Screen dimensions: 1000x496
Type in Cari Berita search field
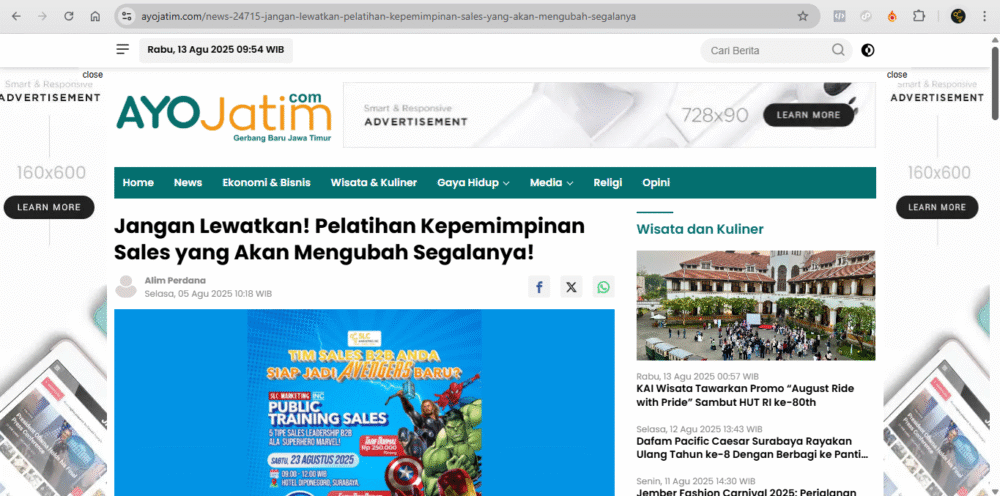[x=765, y=50]
